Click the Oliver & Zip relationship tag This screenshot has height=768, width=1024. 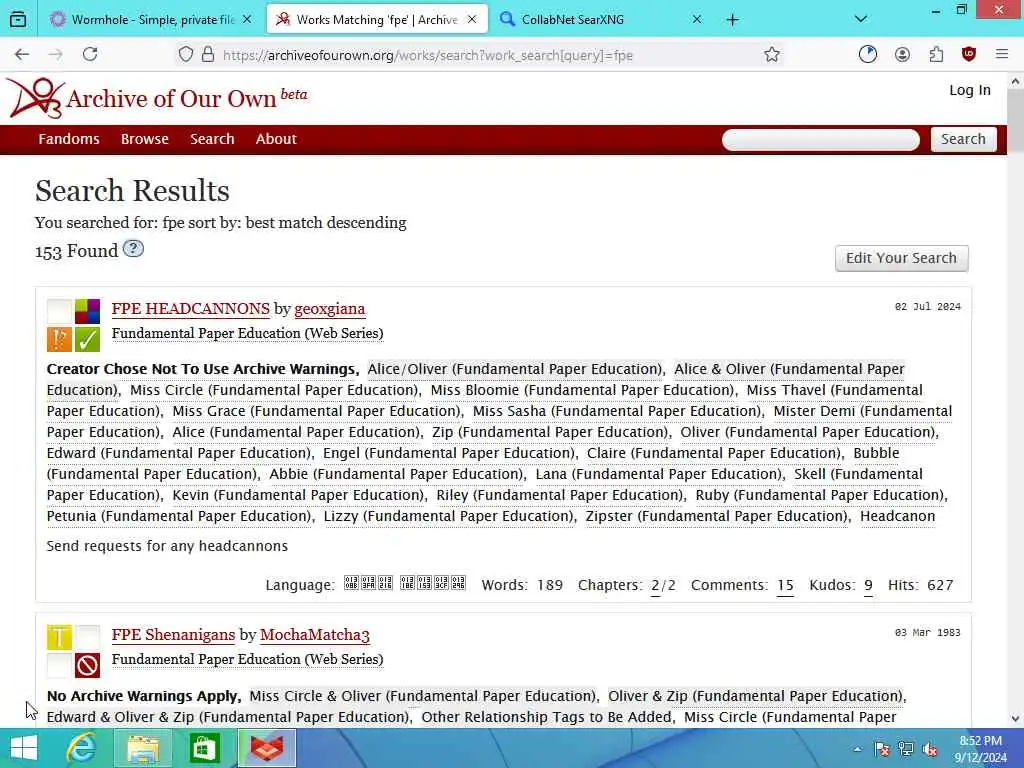(755, 696)
